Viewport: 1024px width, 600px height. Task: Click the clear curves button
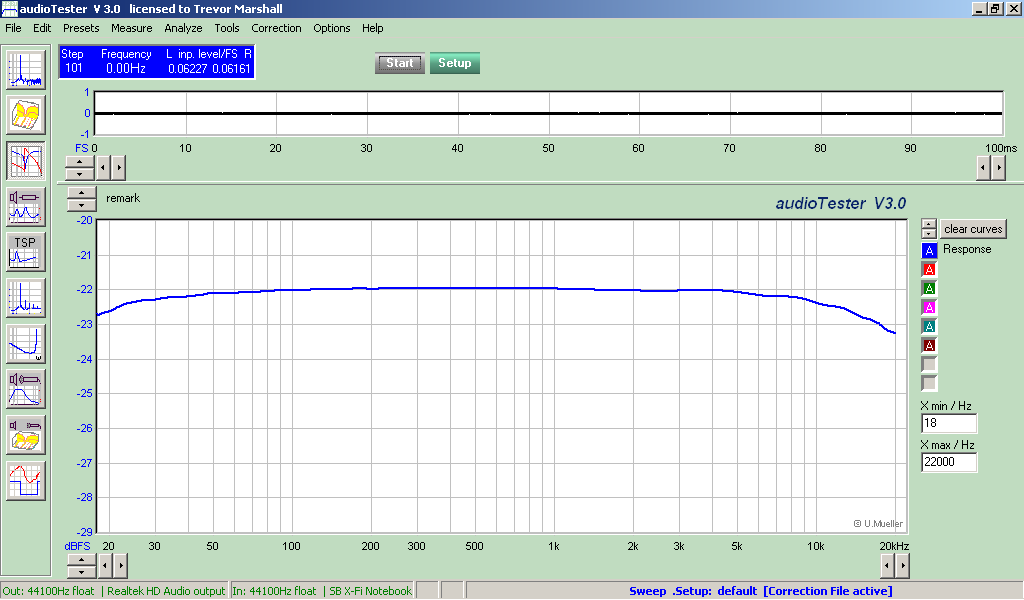pyautogui.click(x=973, y=229)
